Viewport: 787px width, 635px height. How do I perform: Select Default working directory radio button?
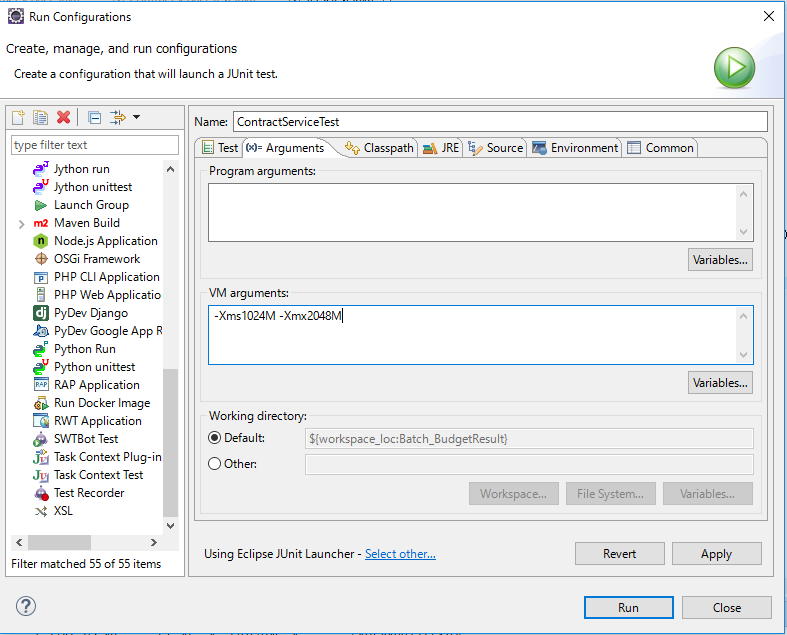click(x=214, y=438)
